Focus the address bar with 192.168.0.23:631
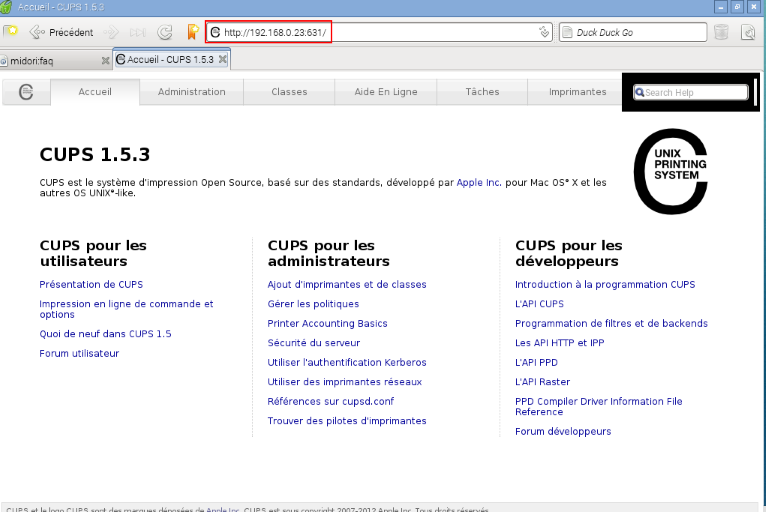766x512 pixels. [379, 32]
